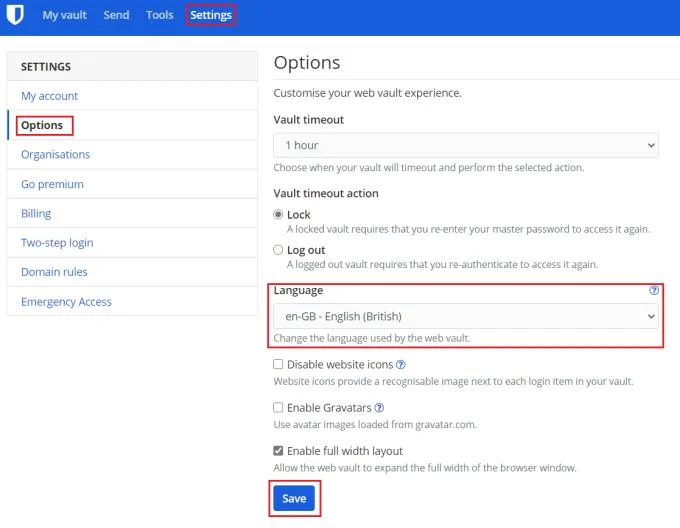The height and width of the screenshot is (528, 680).
Task: Tick the Disable website icons checkbox
Action: click(278, 364)
